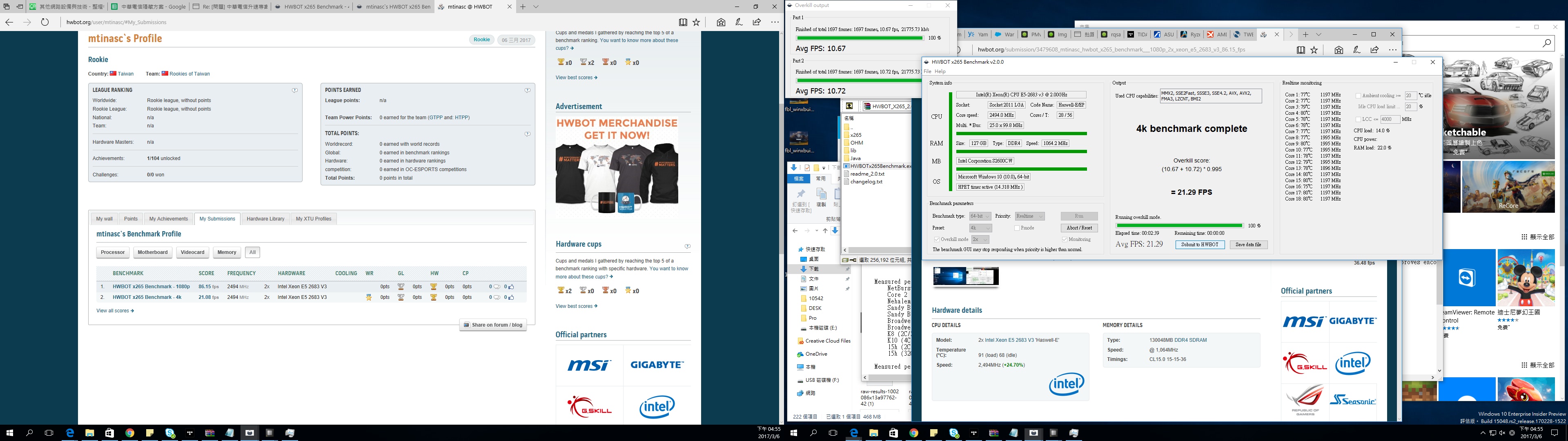This screenshot has height=441, width=1568.
Task: Open the Hardware Library tab
Action: pos(265,219)
